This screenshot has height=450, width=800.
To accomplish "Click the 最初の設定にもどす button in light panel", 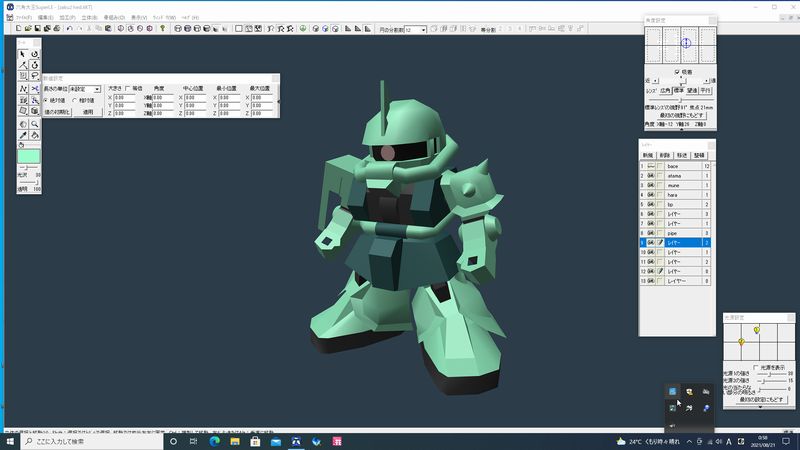I will tap(761, 399).
